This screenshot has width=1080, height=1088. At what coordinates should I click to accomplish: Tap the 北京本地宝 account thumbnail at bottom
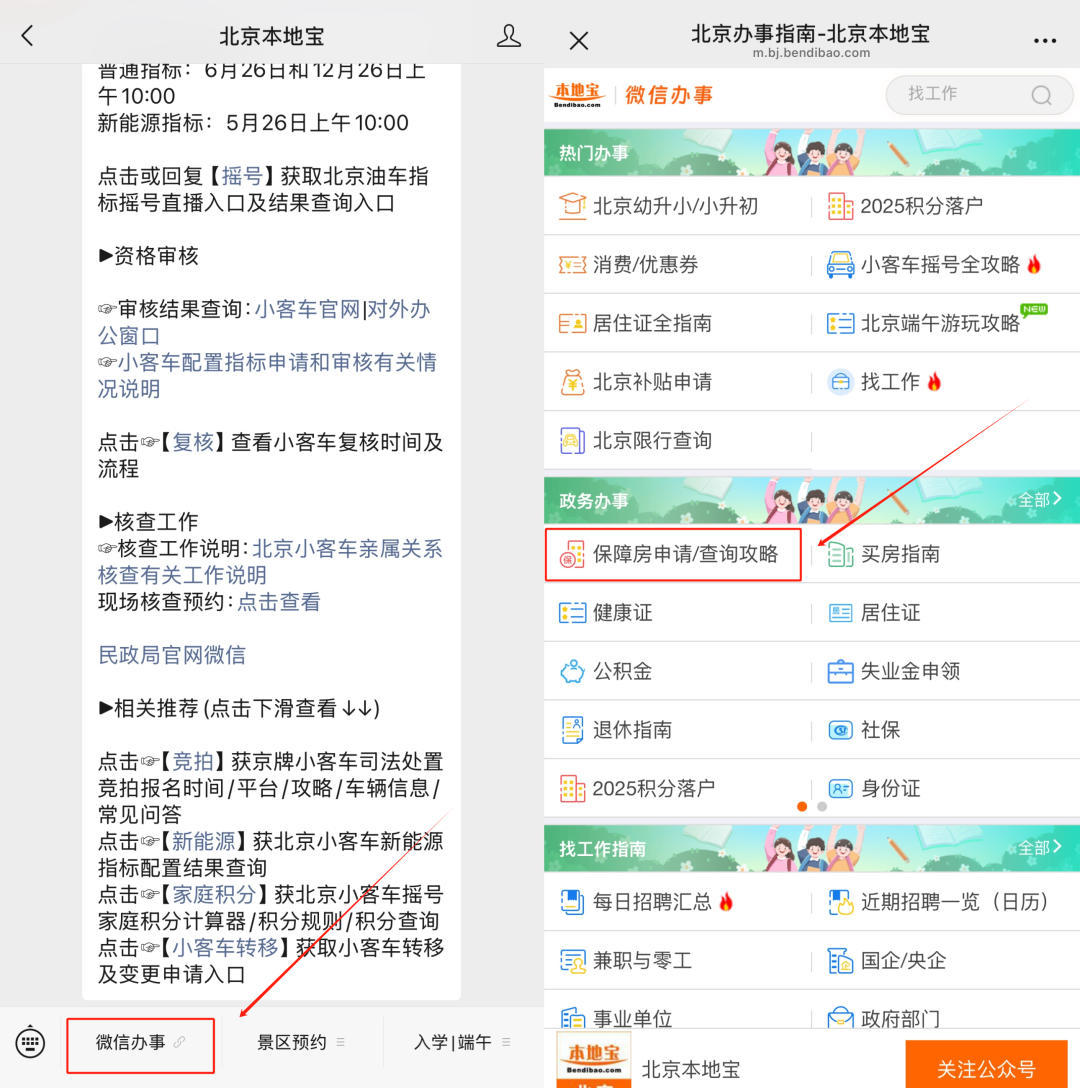(x=593, y=1060)
